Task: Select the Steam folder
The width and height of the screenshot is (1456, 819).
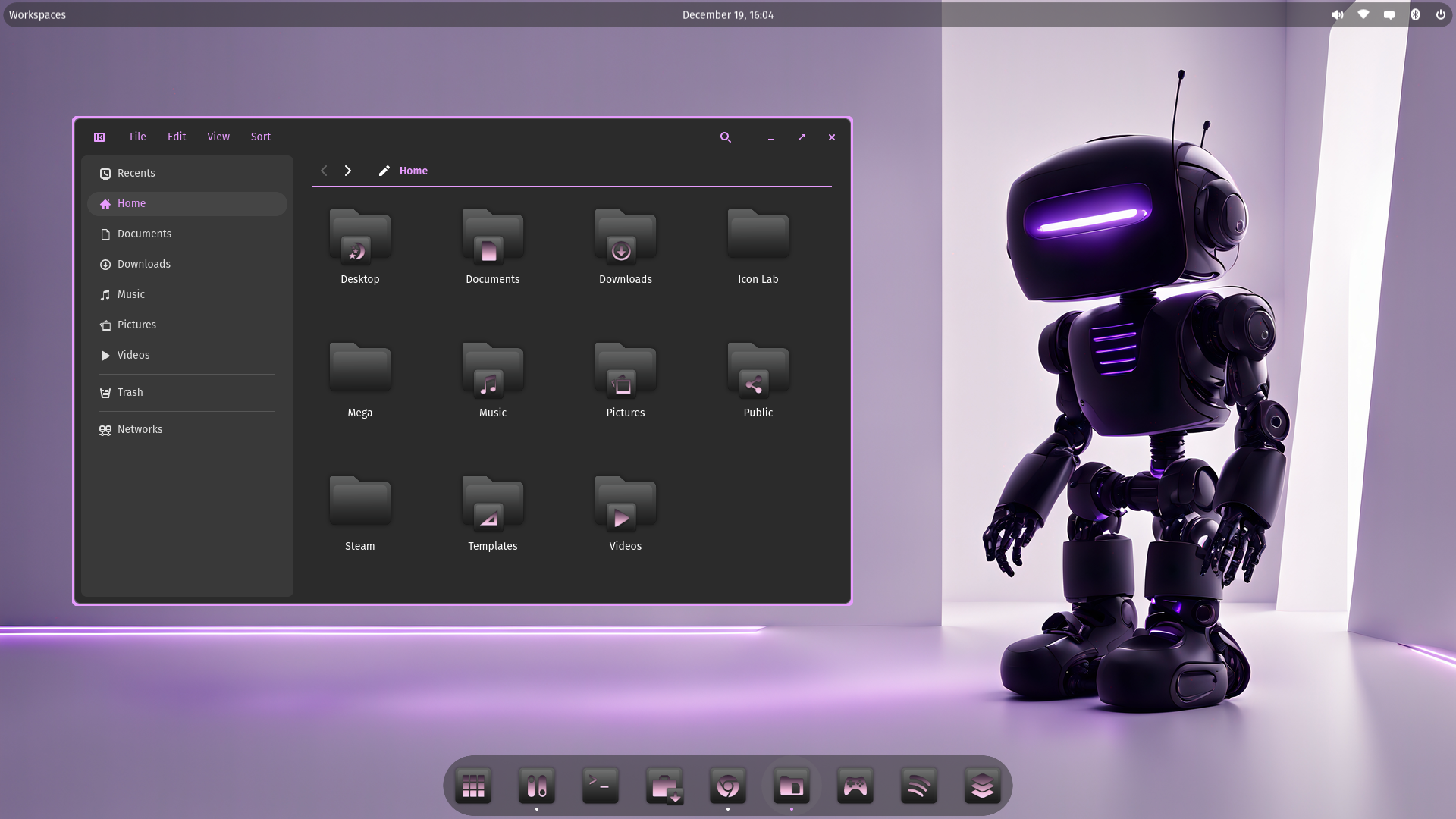Action: pyautogui.click(x=360, y=500)
